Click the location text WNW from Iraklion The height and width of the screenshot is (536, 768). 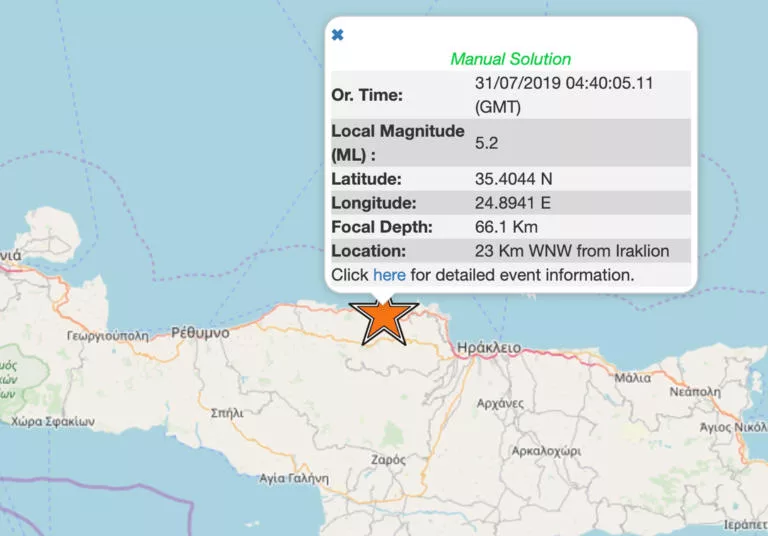coord(571,251)
